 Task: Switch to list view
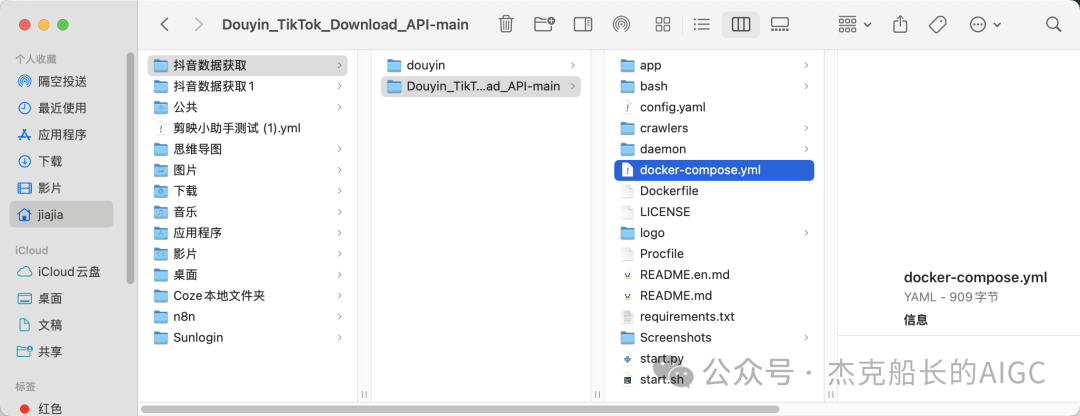pos(701,25)
